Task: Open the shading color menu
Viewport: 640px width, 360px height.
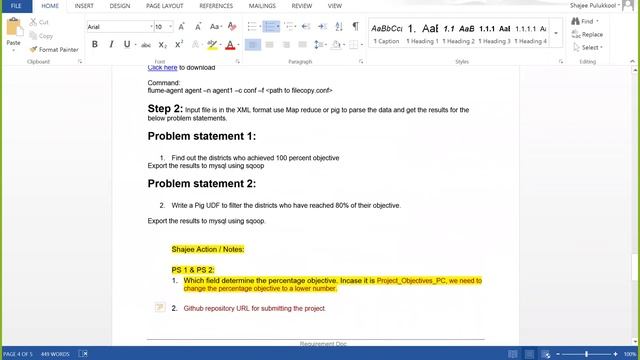Action: pyautogui.click(x=337, y=44)
